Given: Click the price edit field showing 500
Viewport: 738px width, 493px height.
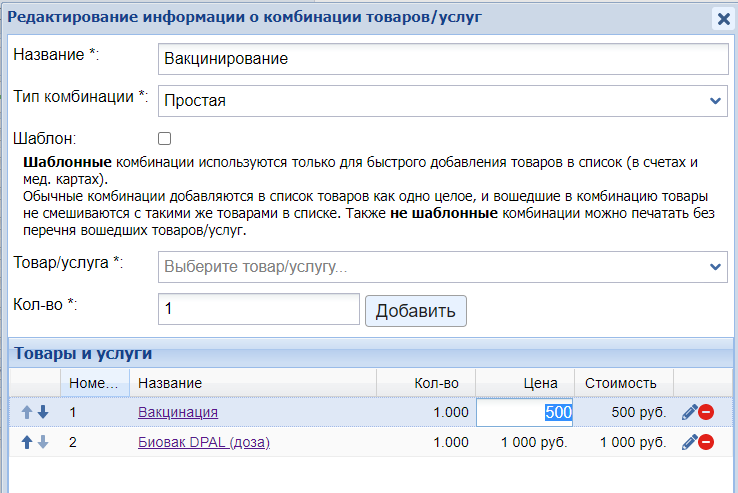Looking at the screenshot, I should click(x=524, y=412).
